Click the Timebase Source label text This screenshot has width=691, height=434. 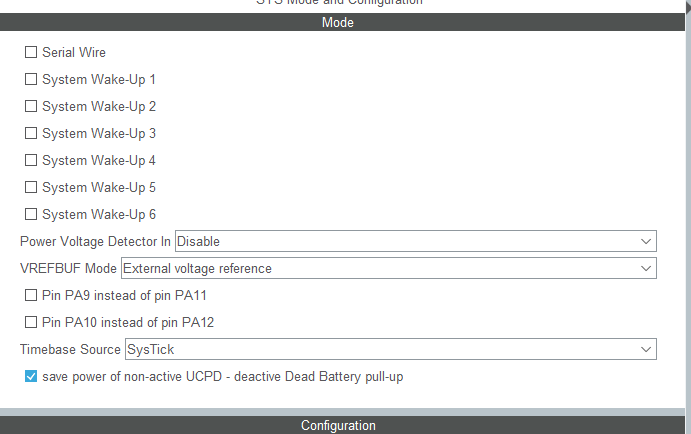[x=71, y=350]
